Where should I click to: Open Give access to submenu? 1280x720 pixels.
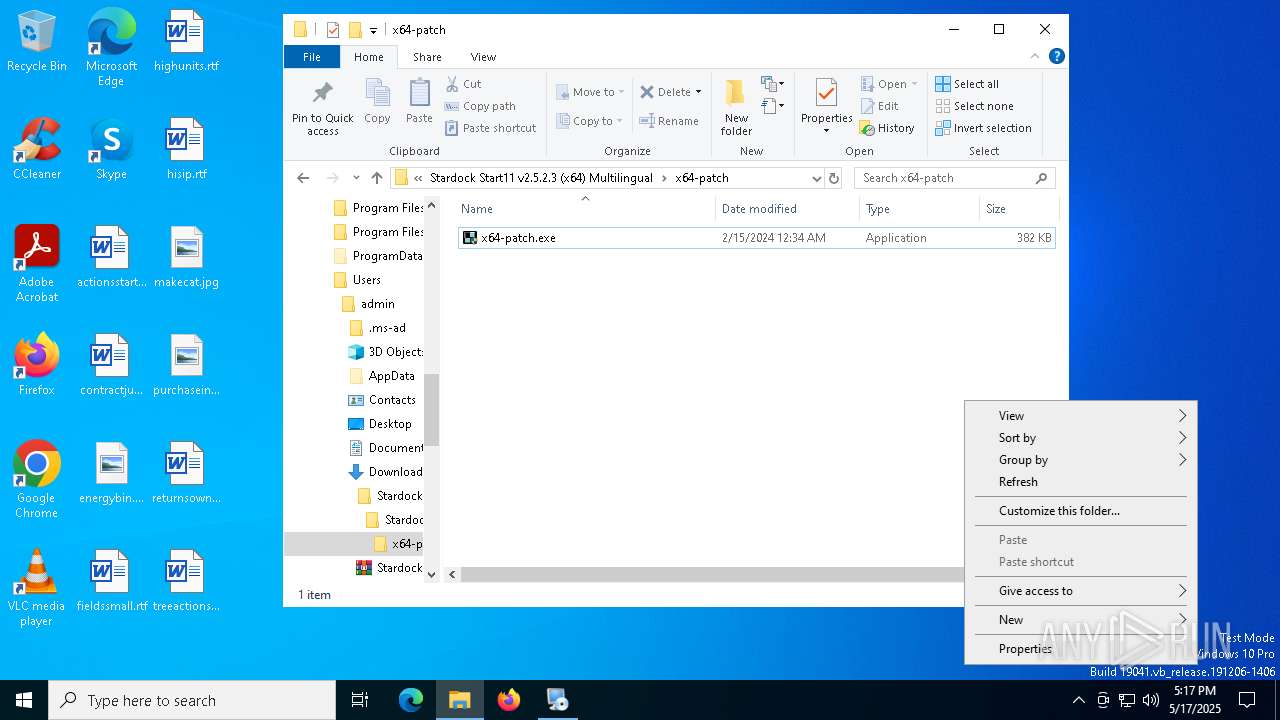click(x=1081, y=591)
